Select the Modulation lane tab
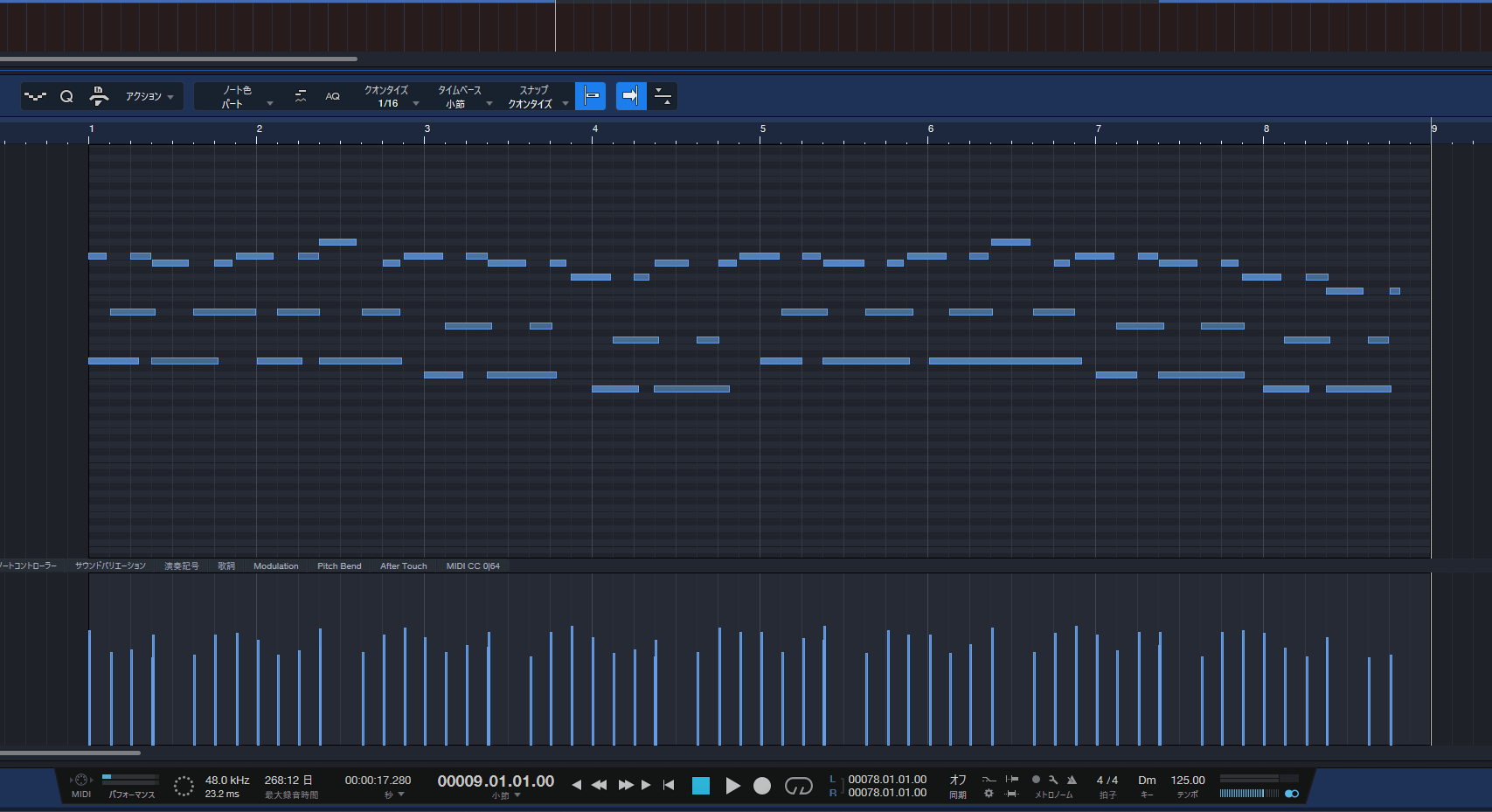Screen dimensions: 1492x812 pyautogui.click(x=276, y=566)
